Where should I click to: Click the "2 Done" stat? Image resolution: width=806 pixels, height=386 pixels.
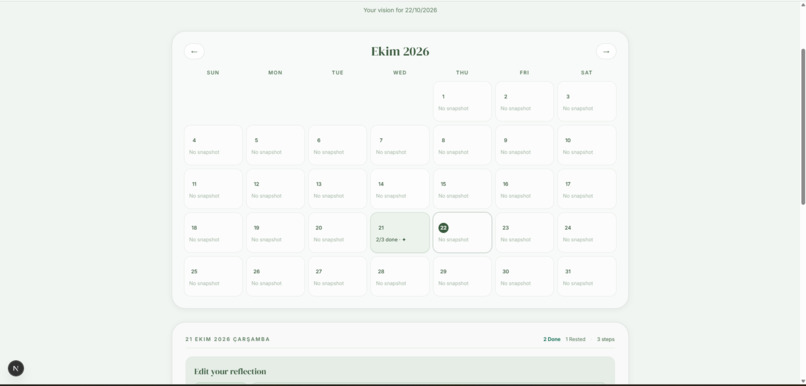(x=552, y=339)
